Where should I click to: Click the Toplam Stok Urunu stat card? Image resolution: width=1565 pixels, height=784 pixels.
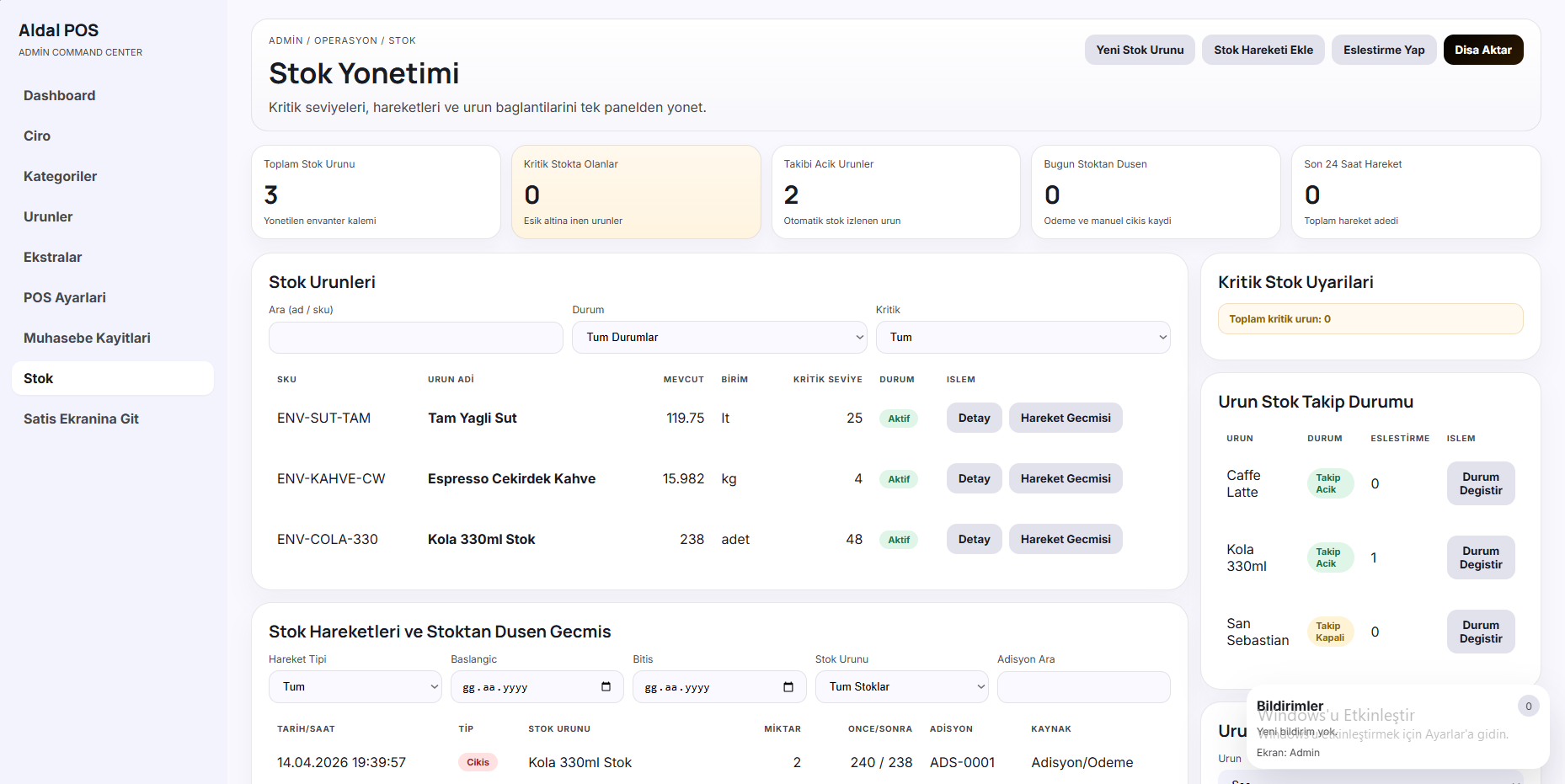coord(376,192)
